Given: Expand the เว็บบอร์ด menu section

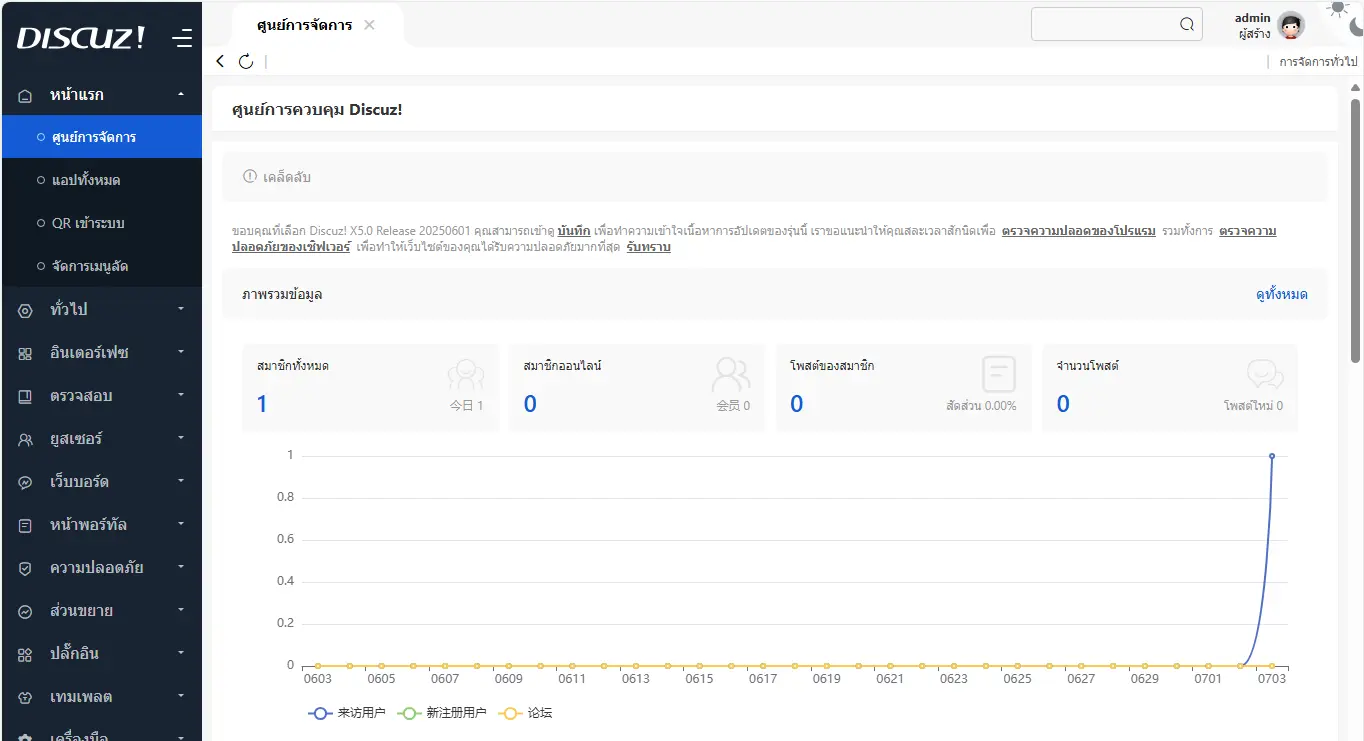Looking at the screenshot, I should click(181, 481).
